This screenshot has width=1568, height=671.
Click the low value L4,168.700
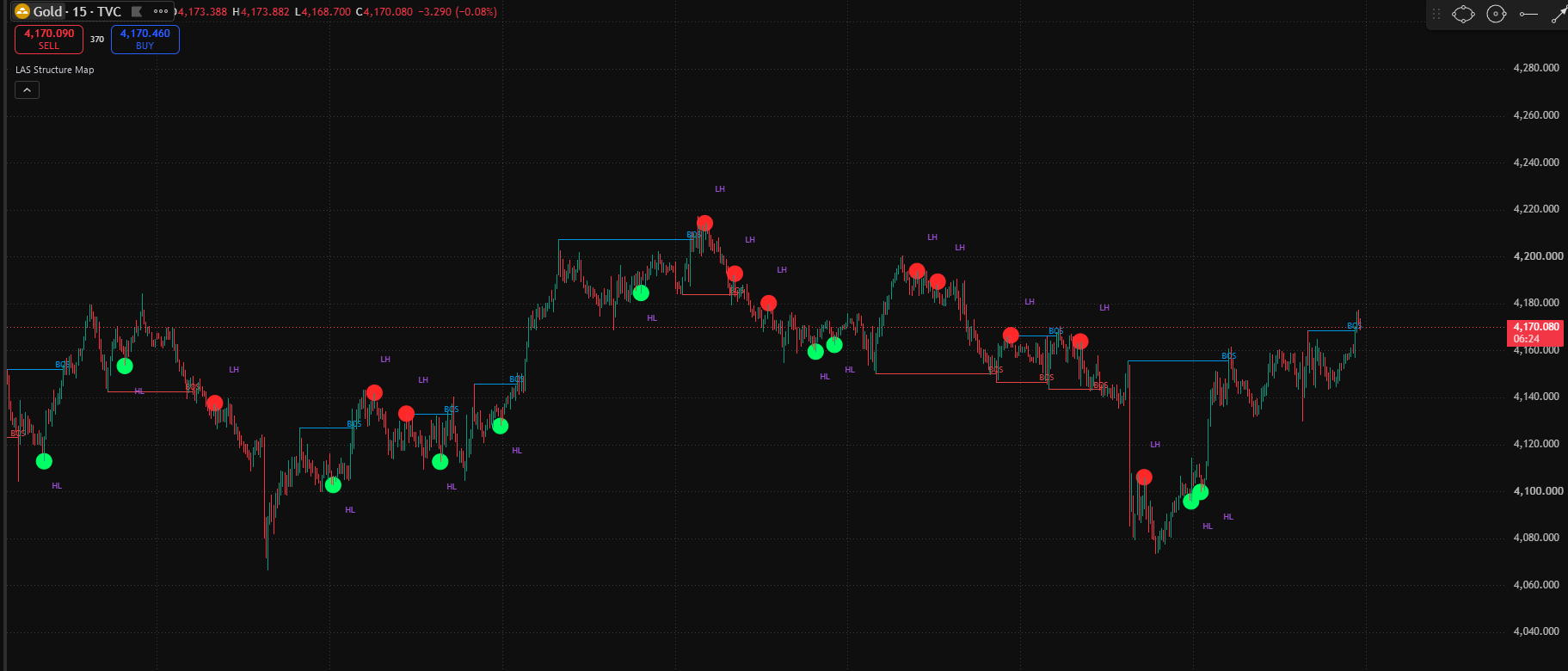click(323, 12)
